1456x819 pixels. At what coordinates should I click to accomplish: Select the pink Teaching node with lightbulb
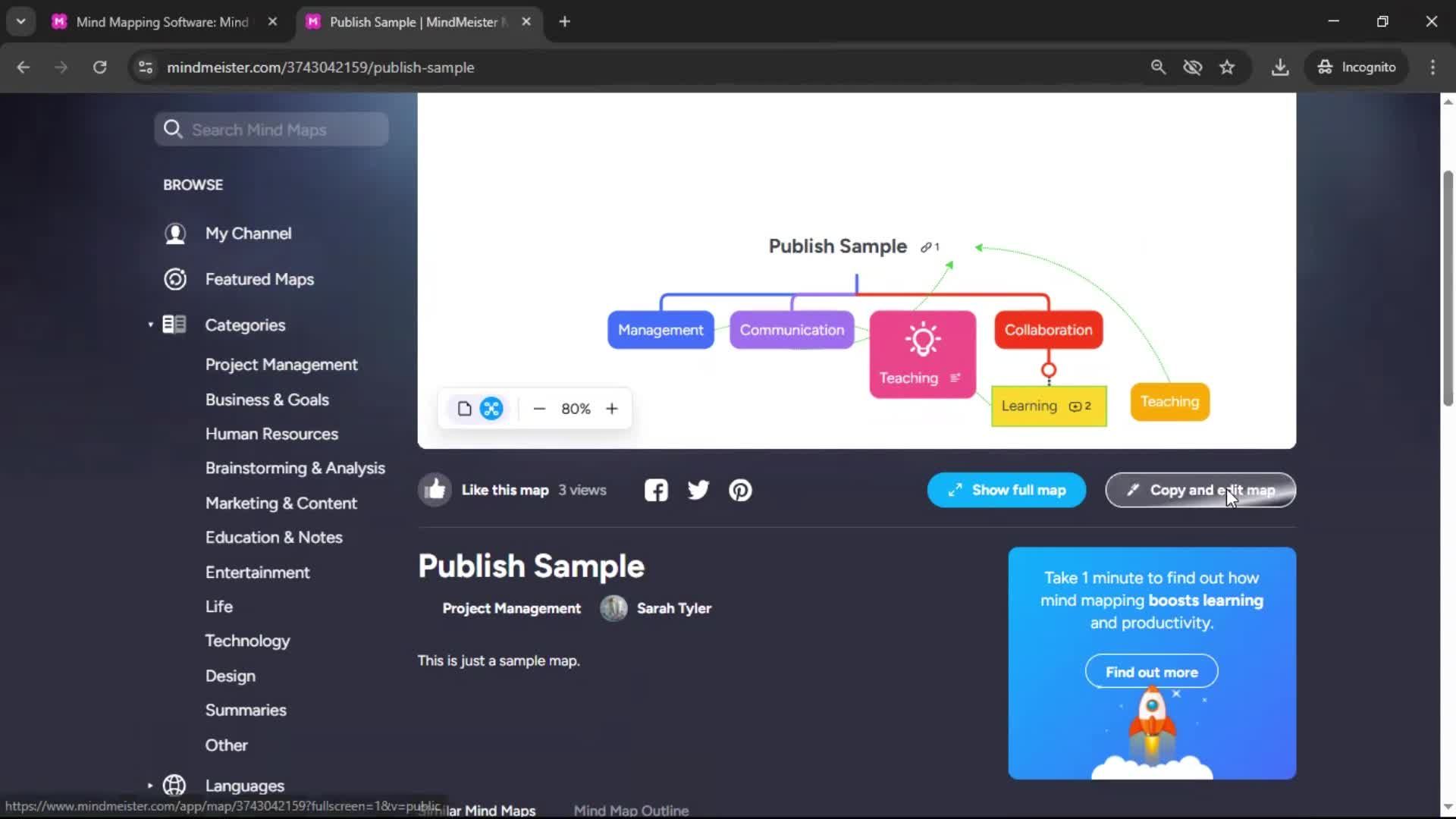click(922, 354)
